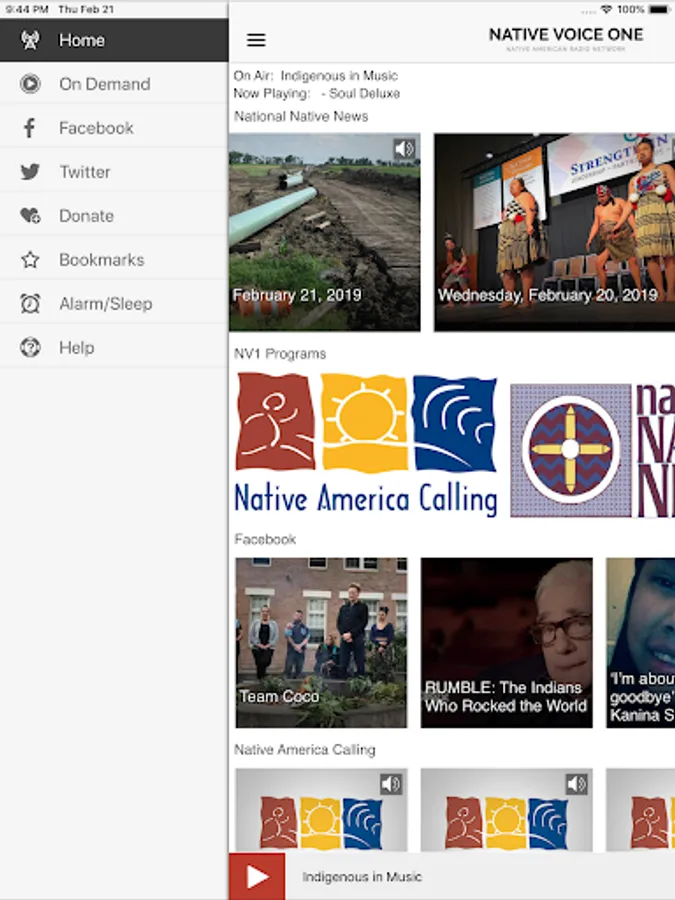Choose Donate in the side menu
Viewport: 675px width, 900px height.
pyautogui.click(x=114, y=215)
